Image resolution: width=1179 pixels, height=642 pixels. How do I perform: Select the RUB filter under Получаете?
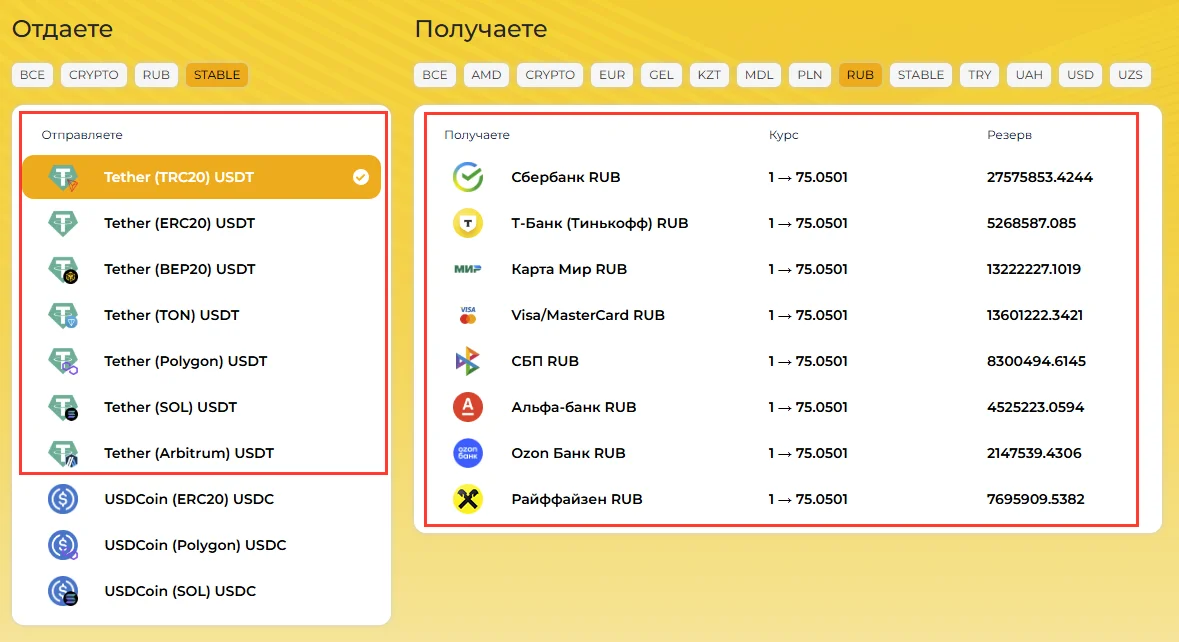(x=860, y=74)
